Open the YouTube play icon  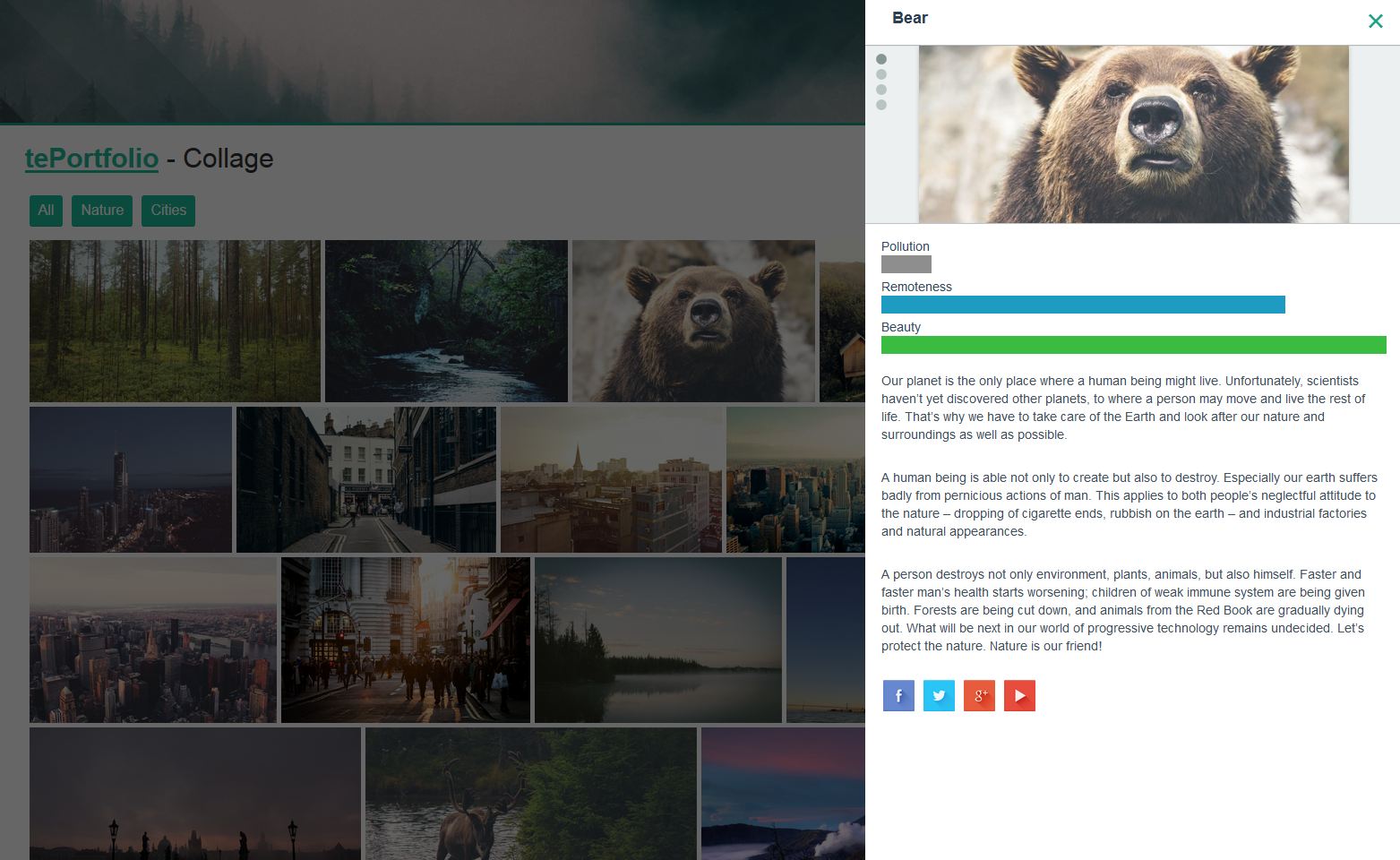click(1019, 696)
